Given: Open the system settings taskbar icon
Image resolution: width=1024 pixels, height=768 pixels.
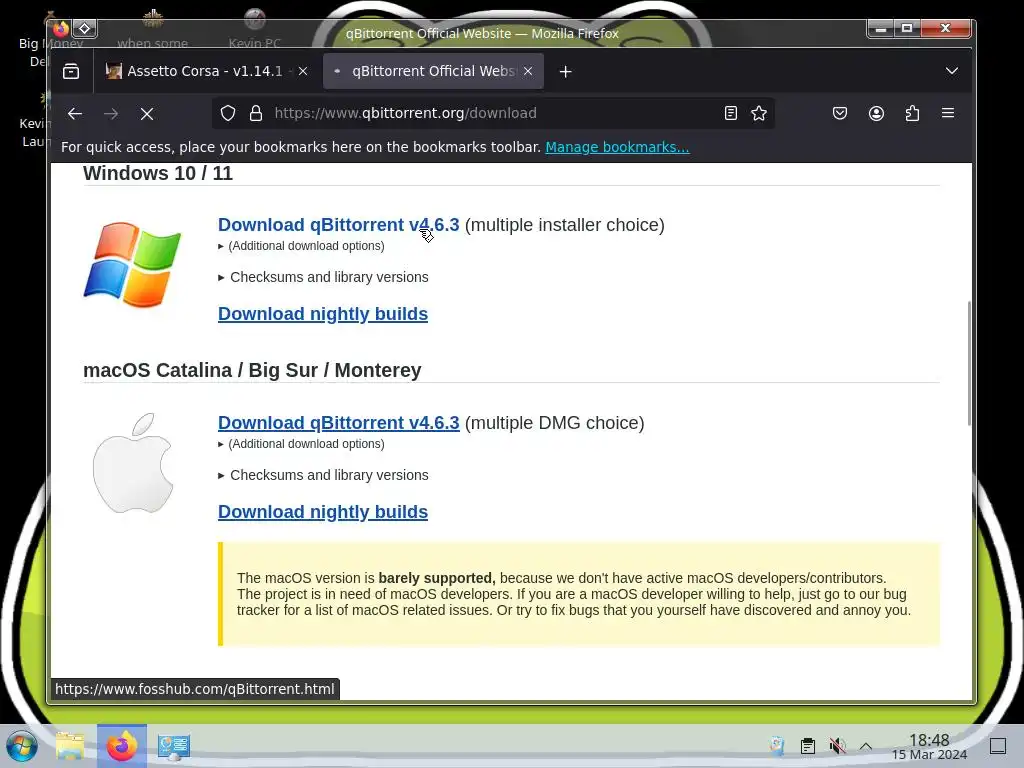Looking at the screenshot, I should click(174, 746).
